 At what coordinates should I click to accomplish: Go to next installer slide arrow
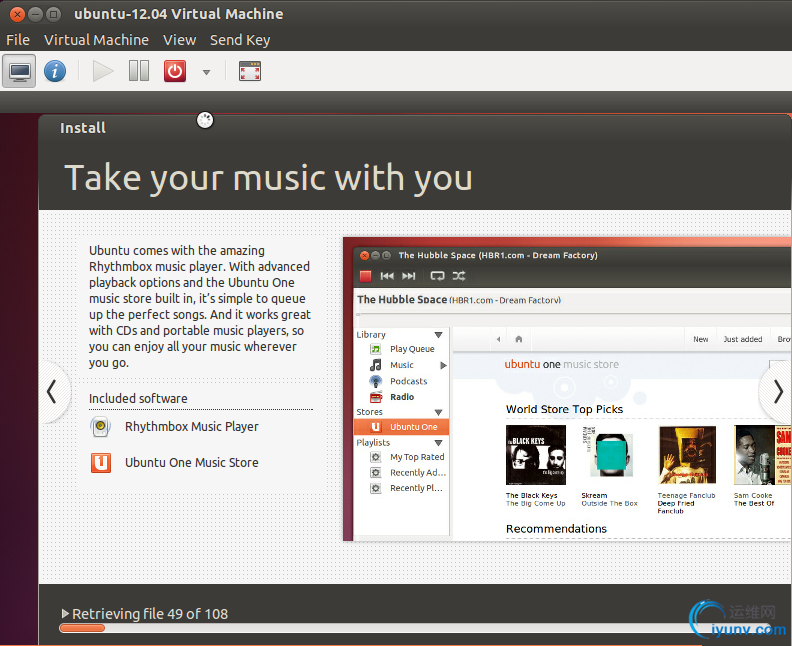pos(778,392)
